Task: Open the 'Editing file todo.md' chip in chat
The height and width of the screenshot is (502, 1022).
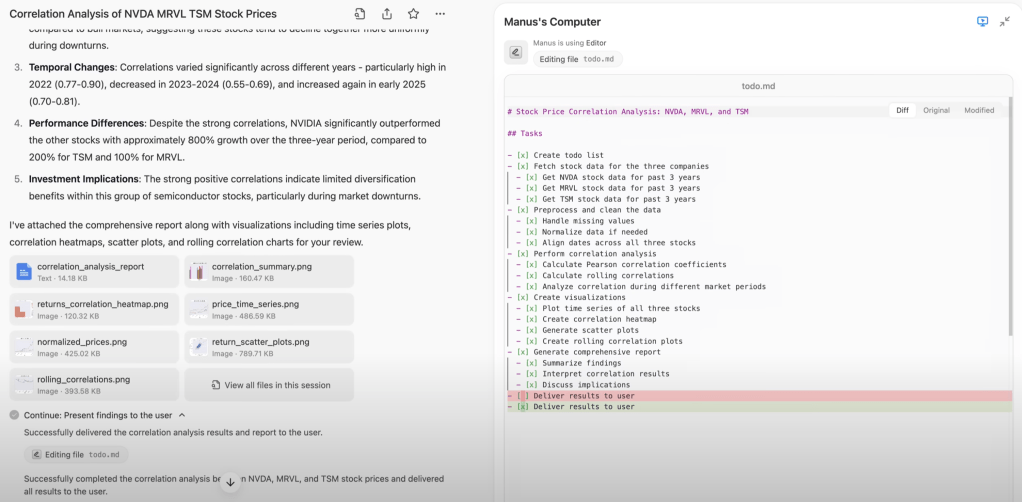Action: tap(76, 454)
